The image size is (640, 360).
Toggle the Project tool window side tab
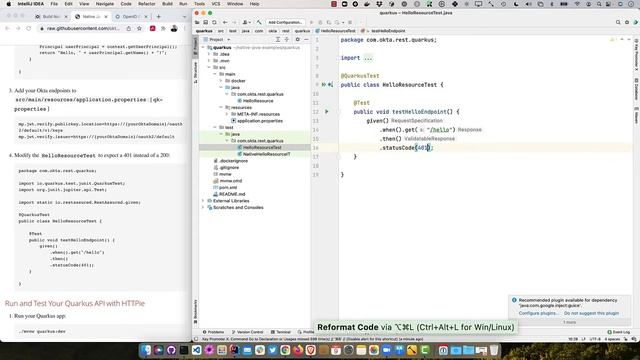point(196,46)
